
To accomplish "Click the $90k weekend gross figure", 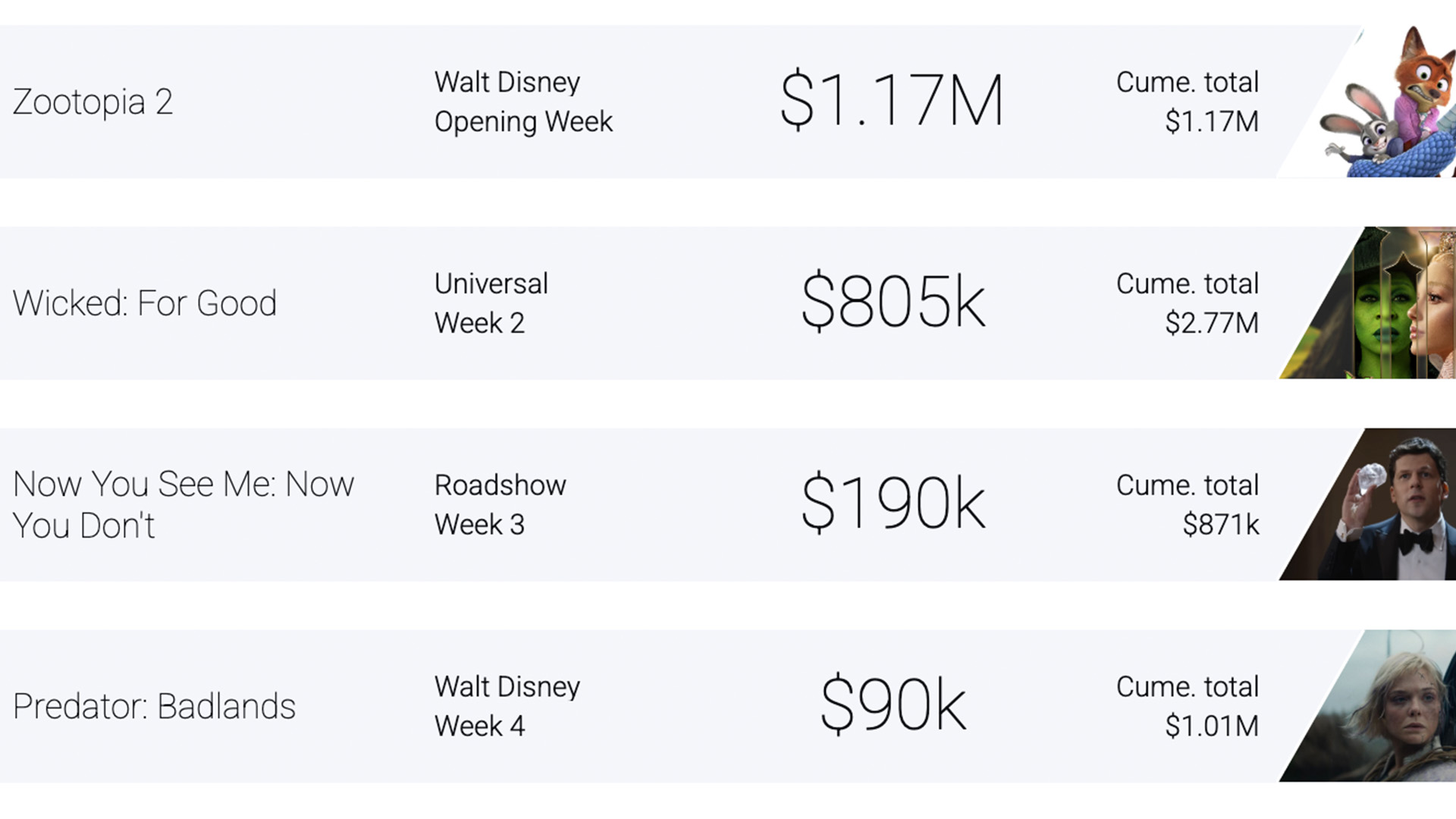I will pyautogui.click(x=893, y=705).
